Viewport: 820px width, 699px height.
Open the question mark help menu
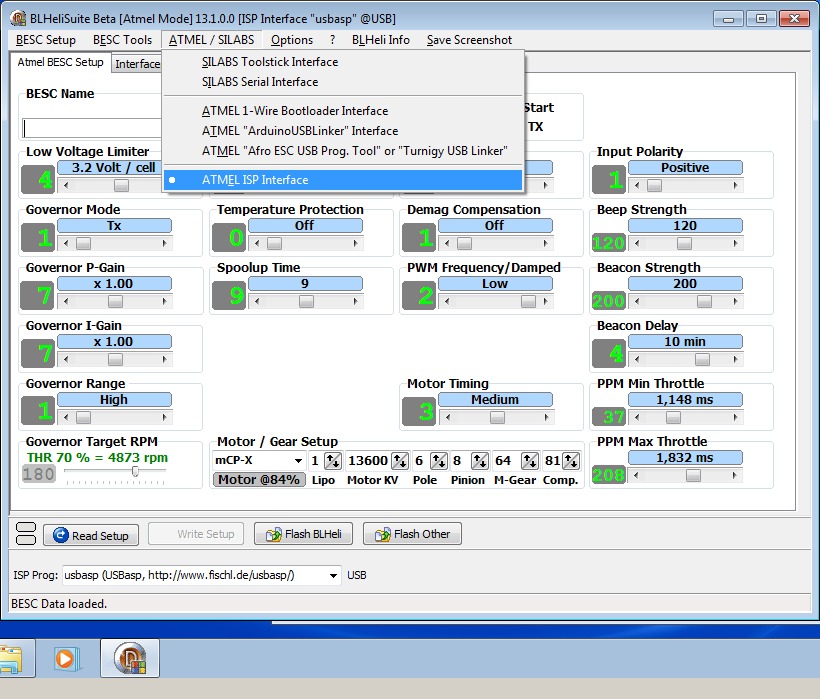coord(332,40)
